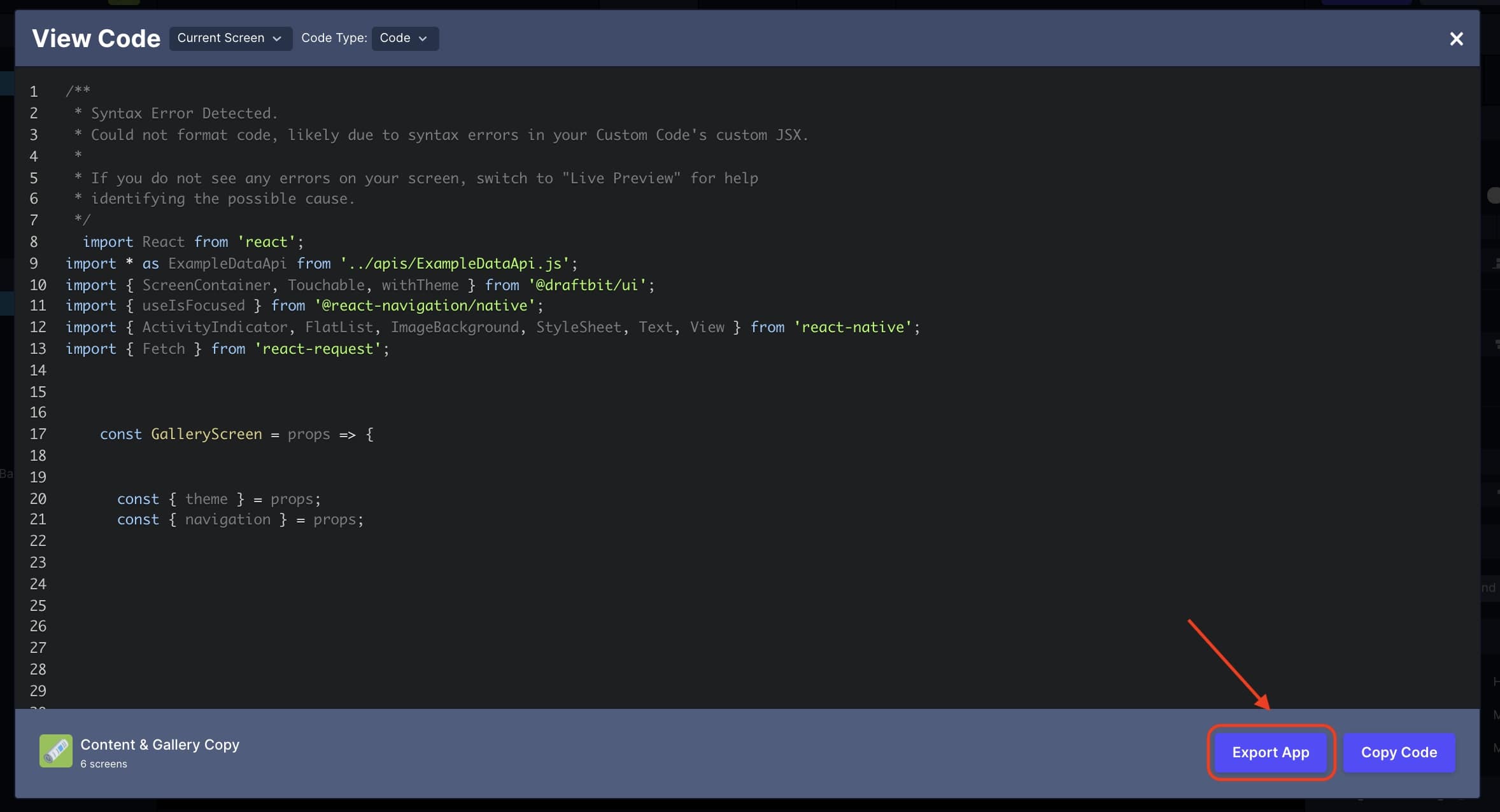This screenshot has width=1500, height=812.
Task: Open the Code Type dropdown
Action: [x=404, y=38]
